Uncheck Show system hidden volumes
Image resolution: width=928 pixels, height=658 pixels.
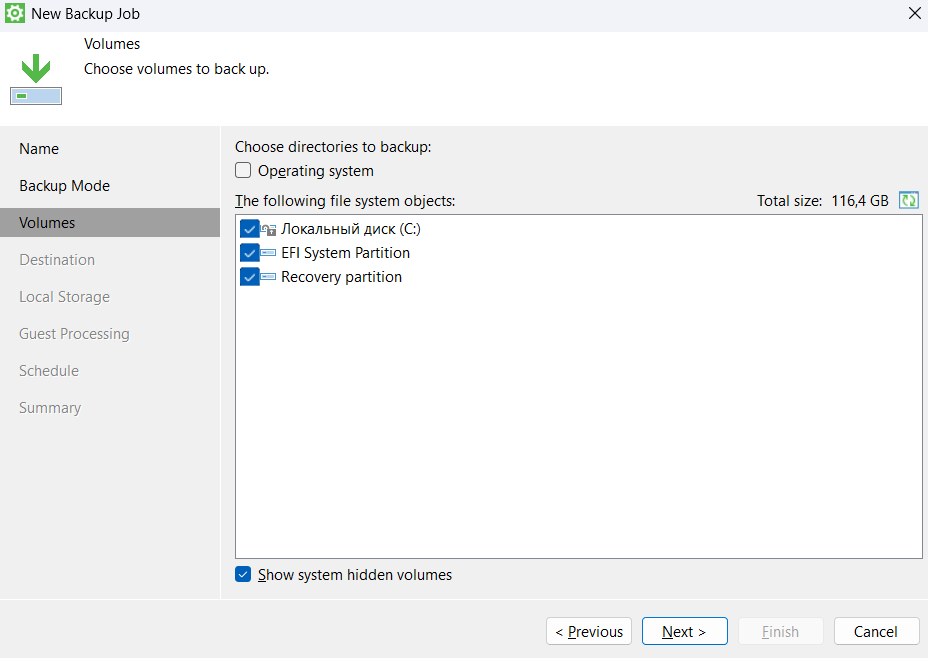pos(243,575)
